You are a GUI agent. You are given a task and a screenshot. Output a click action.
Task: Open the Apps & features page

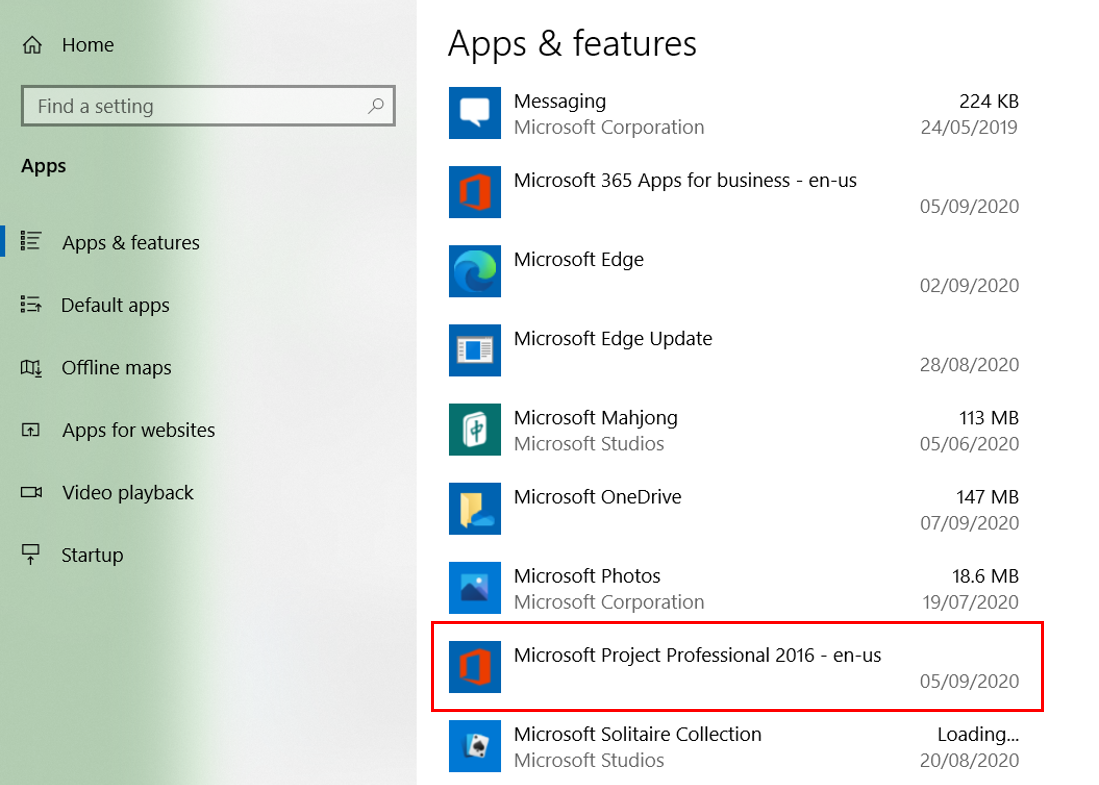pos(131,243)
